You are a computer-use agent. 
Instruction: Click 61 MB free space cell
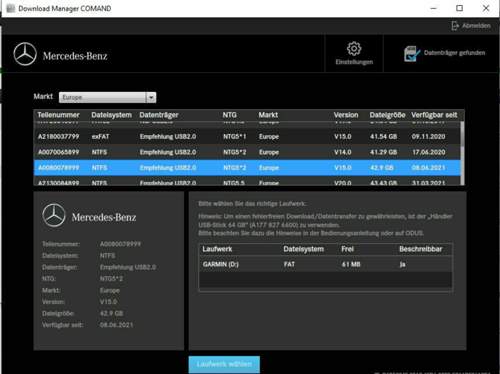click(351, 264)
